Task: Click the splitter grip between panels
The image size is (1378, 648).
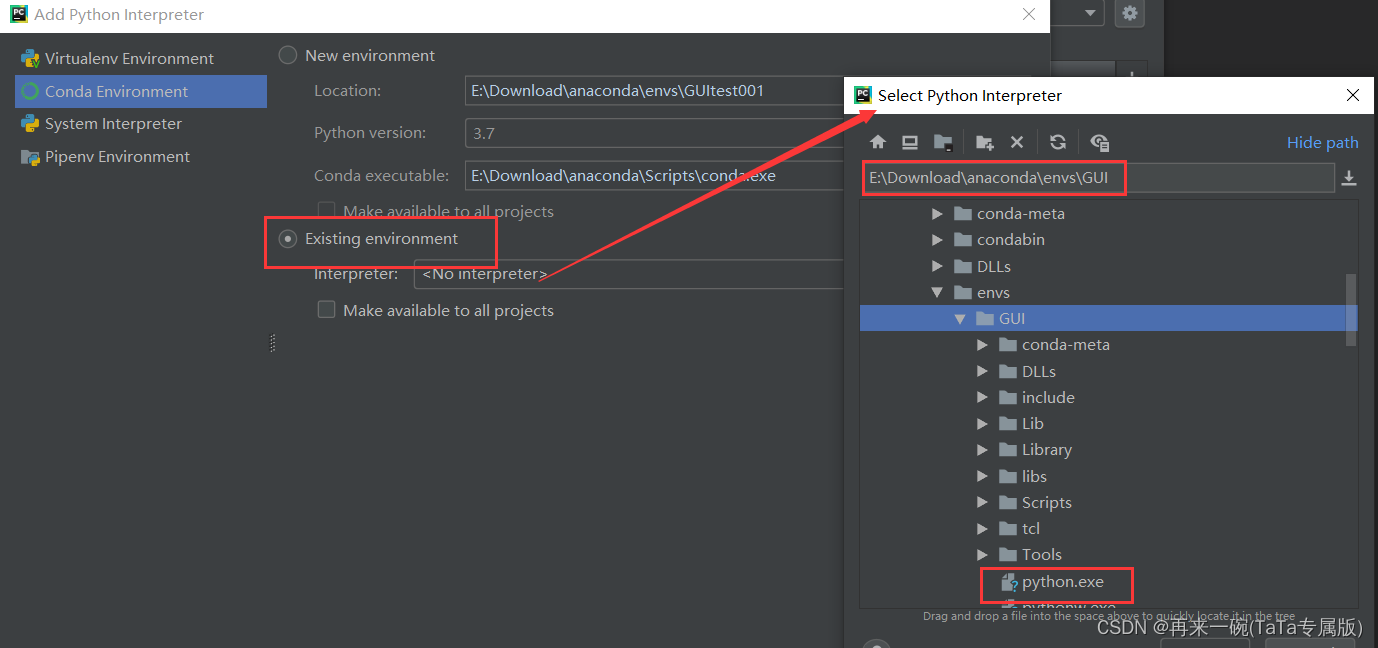Action: (x=272, y=343)
